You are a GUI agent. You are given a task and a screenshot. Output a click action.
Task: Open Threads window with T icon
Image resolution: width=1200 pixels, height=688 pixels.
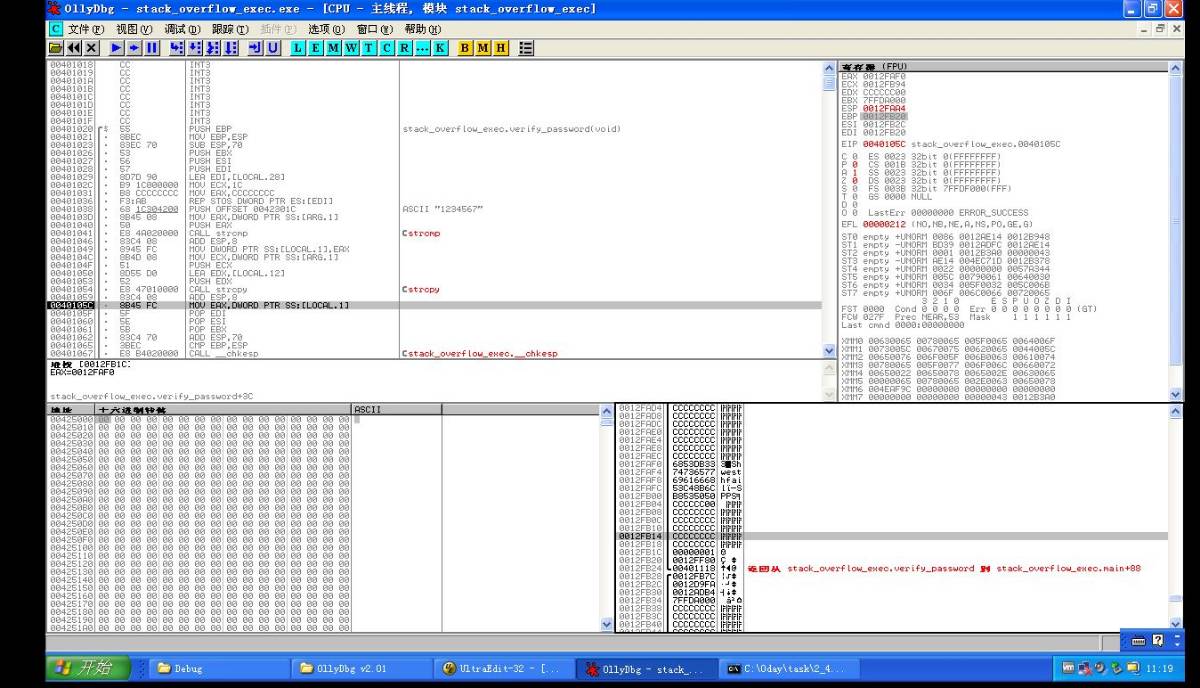(x=369, y=48)
